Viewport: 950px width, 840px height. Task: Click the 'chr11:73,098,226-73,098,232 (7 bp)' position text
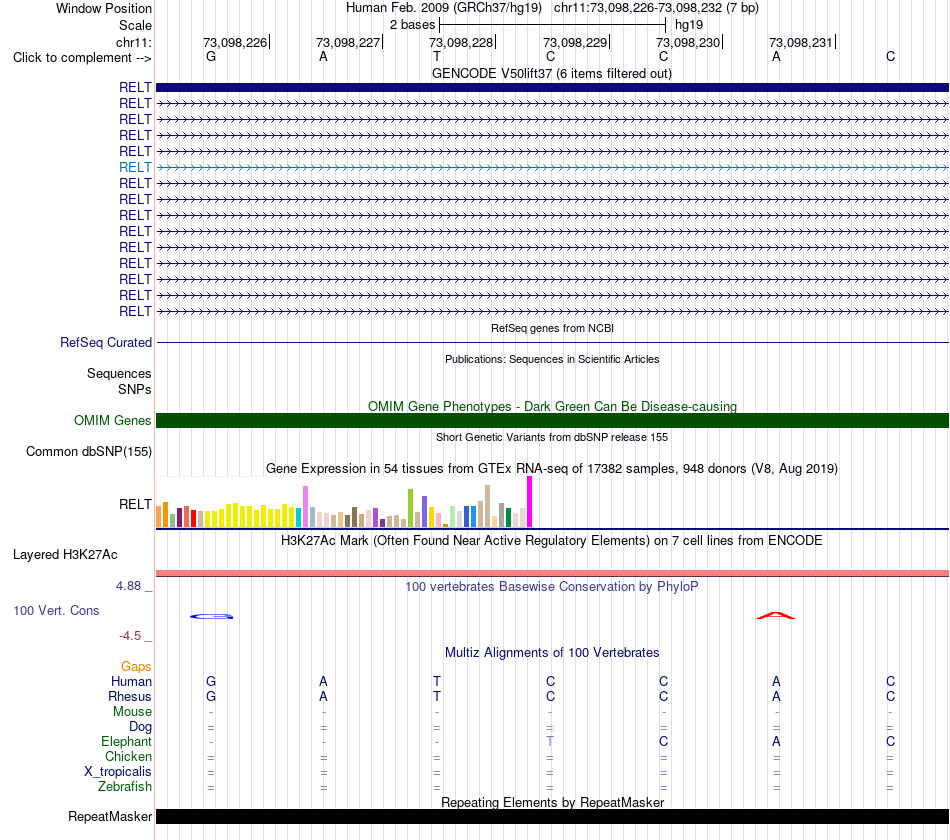coord(656,8)
